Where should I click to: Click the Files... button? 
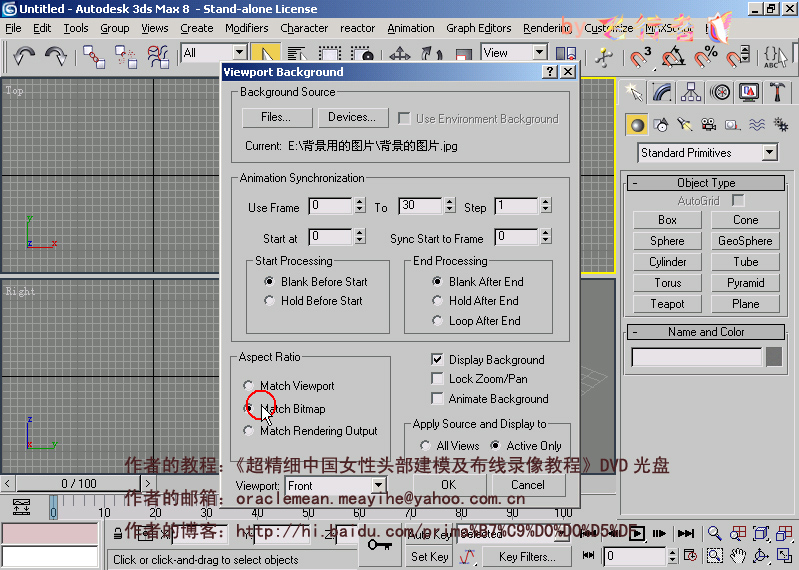(277, 117)
